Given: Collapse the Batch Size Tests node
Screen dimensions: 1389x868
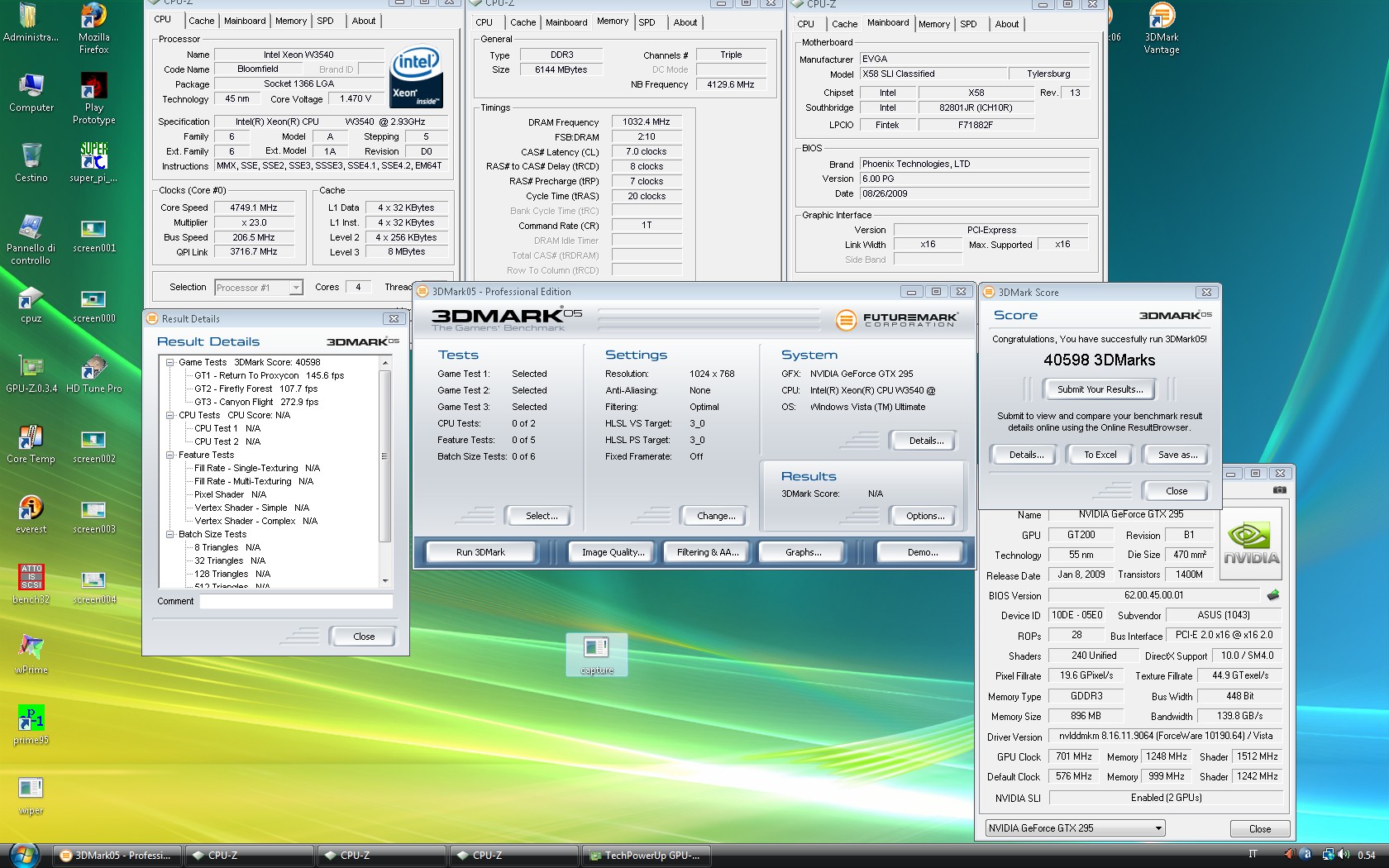Looking at the screenshot, I should pyautogui.click(x=169, y=534).
